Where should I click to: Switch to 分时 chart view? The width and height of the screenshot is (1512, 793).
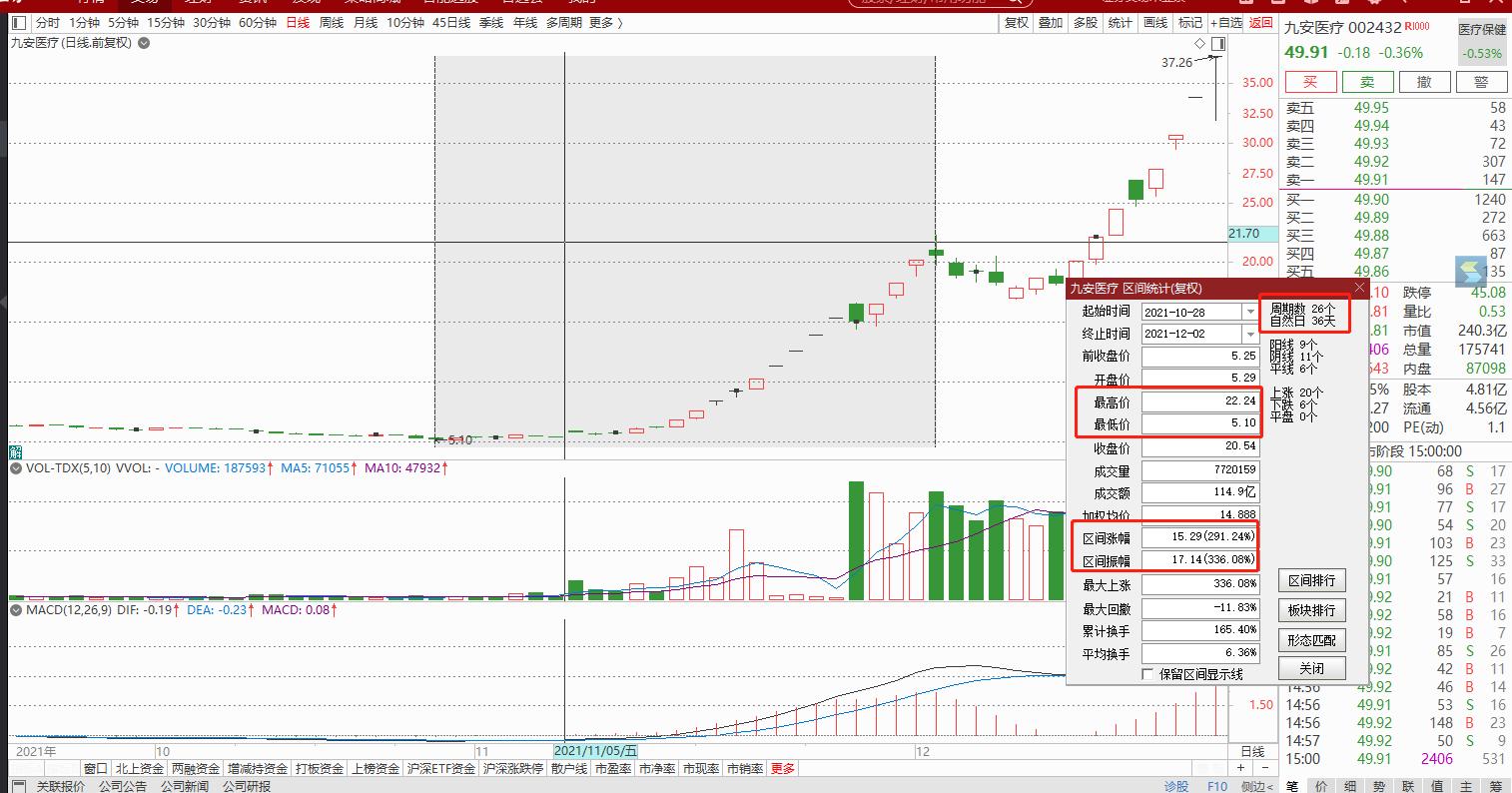coord(47,23)
